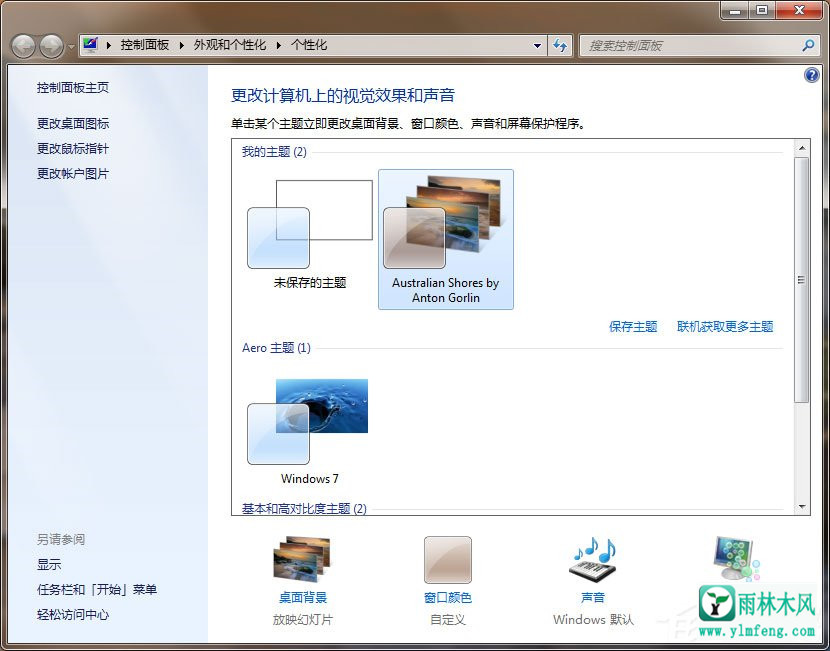Image resolution: width=830 pixels, height=651 pixels.
Task: Expand arrow before 控制面板 in address bar
Action: (x=109, y=46)
